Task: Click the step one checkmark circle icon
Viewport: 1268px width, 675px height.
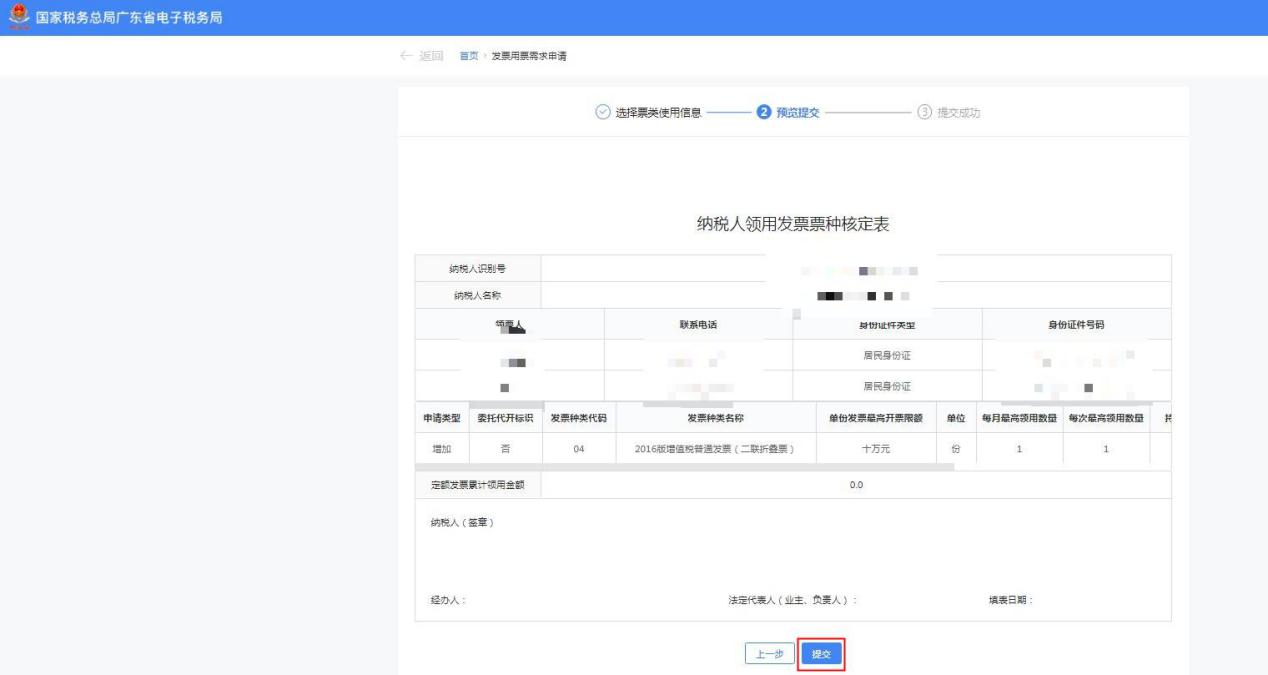Action: pyautogui.click(x=602, y=112)
